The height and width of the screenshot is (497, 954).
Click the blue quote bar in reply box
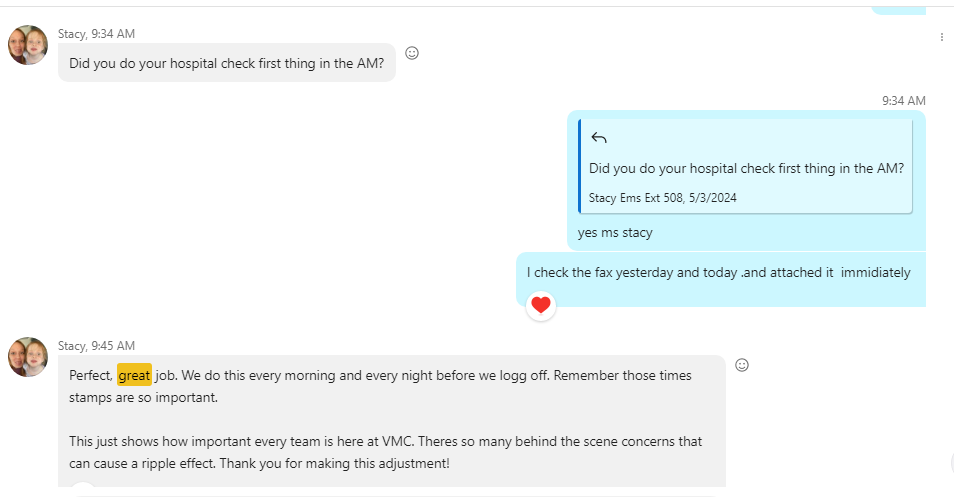tap(580, 166)
